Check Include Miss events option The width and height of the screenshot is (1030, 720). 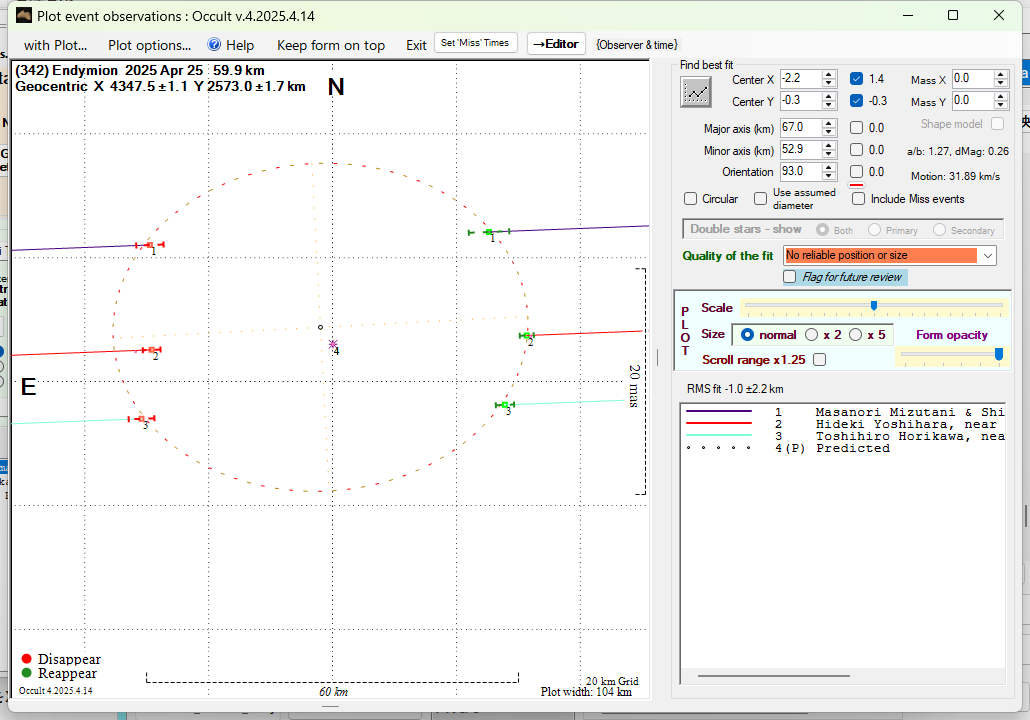coord(858,199)
